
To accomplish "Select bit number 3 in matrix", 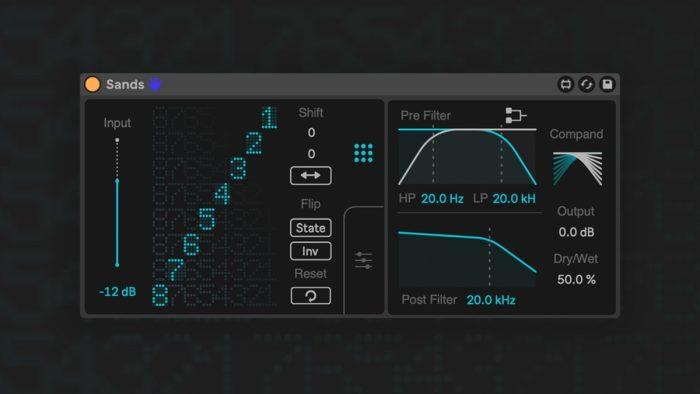I will tap(238, 169).
